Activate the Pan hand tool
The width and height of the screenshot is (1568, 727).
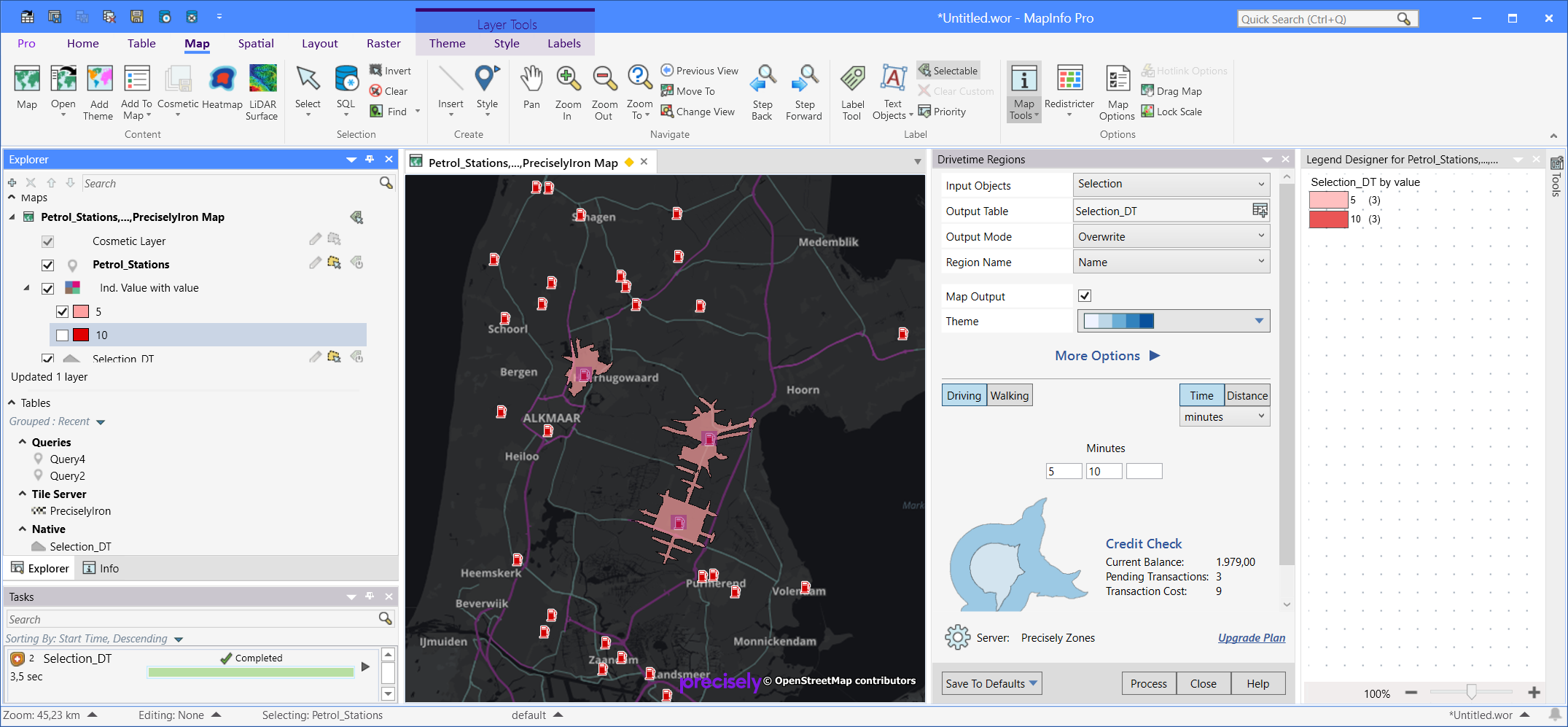pyautogui.click(x=531, y=88)
